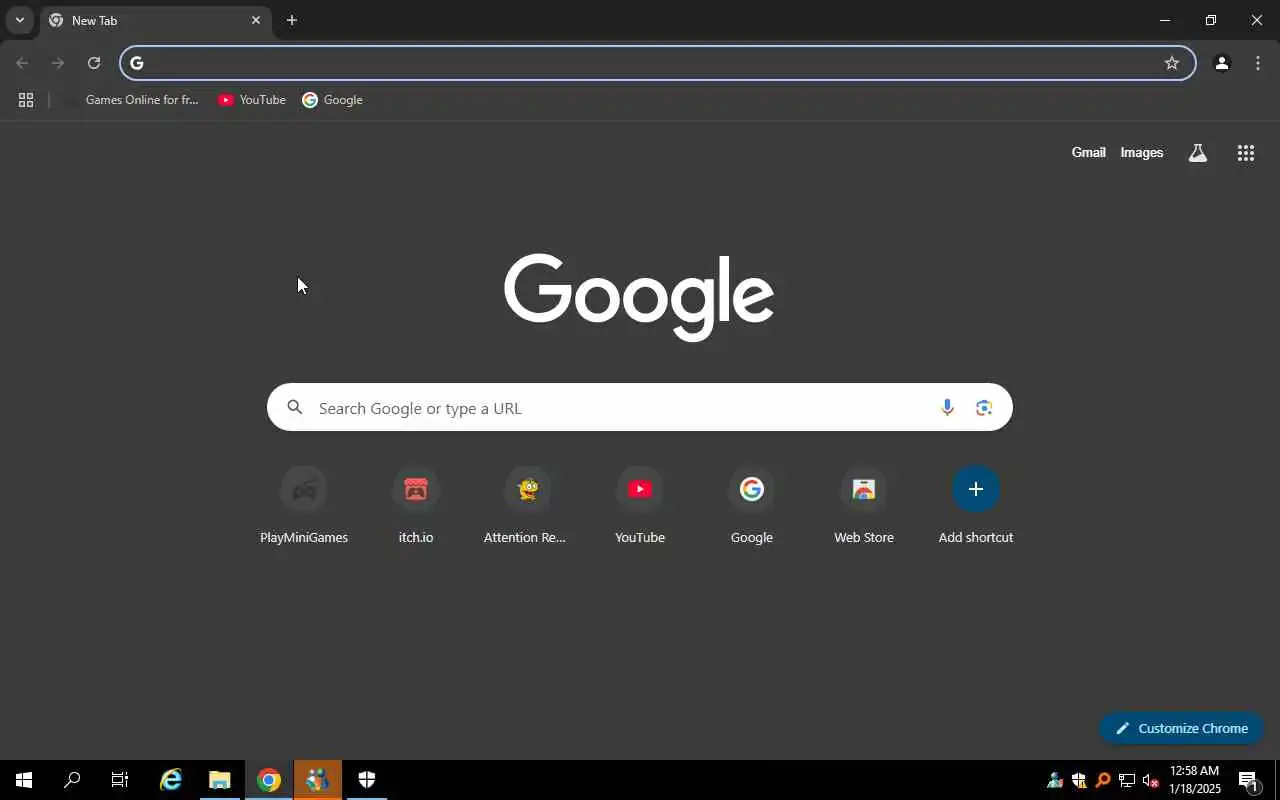Open a new tab with the plus button
The width and height of the screenshot is (1280, 800).
292,20
